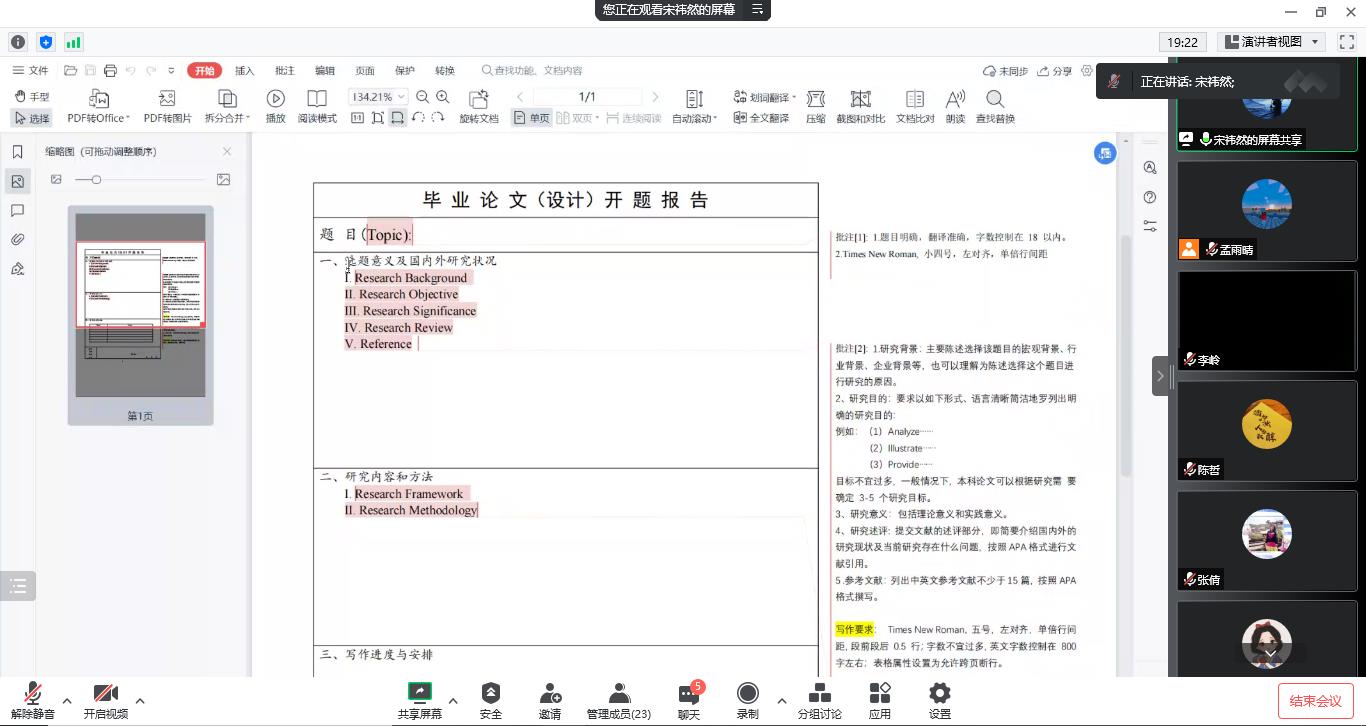
Task: Fit page to actual size (1:1 icon)
Action: (357, 118)
